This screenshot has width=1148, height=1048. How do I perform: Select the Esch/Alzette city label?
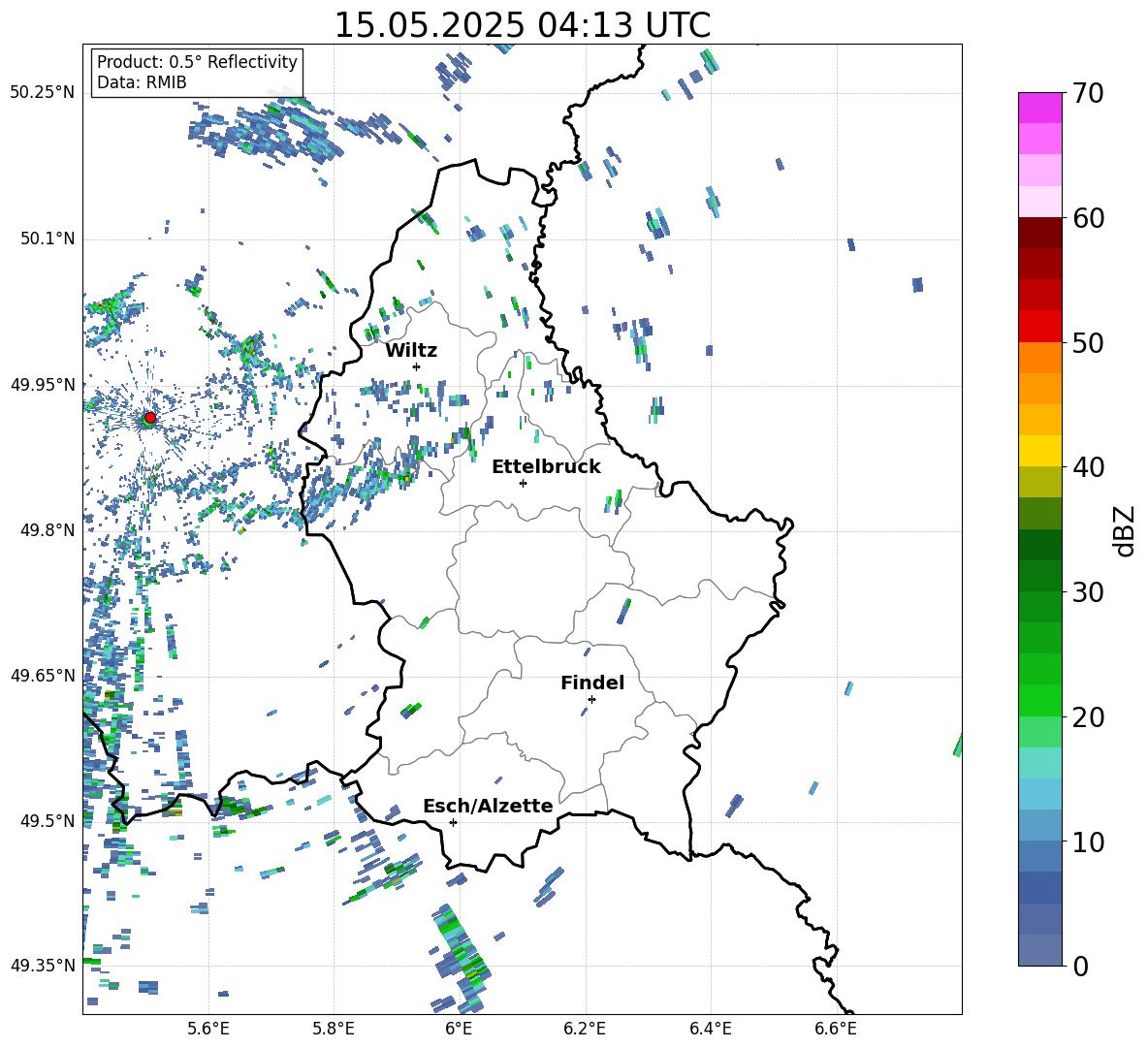click(488, 806)
